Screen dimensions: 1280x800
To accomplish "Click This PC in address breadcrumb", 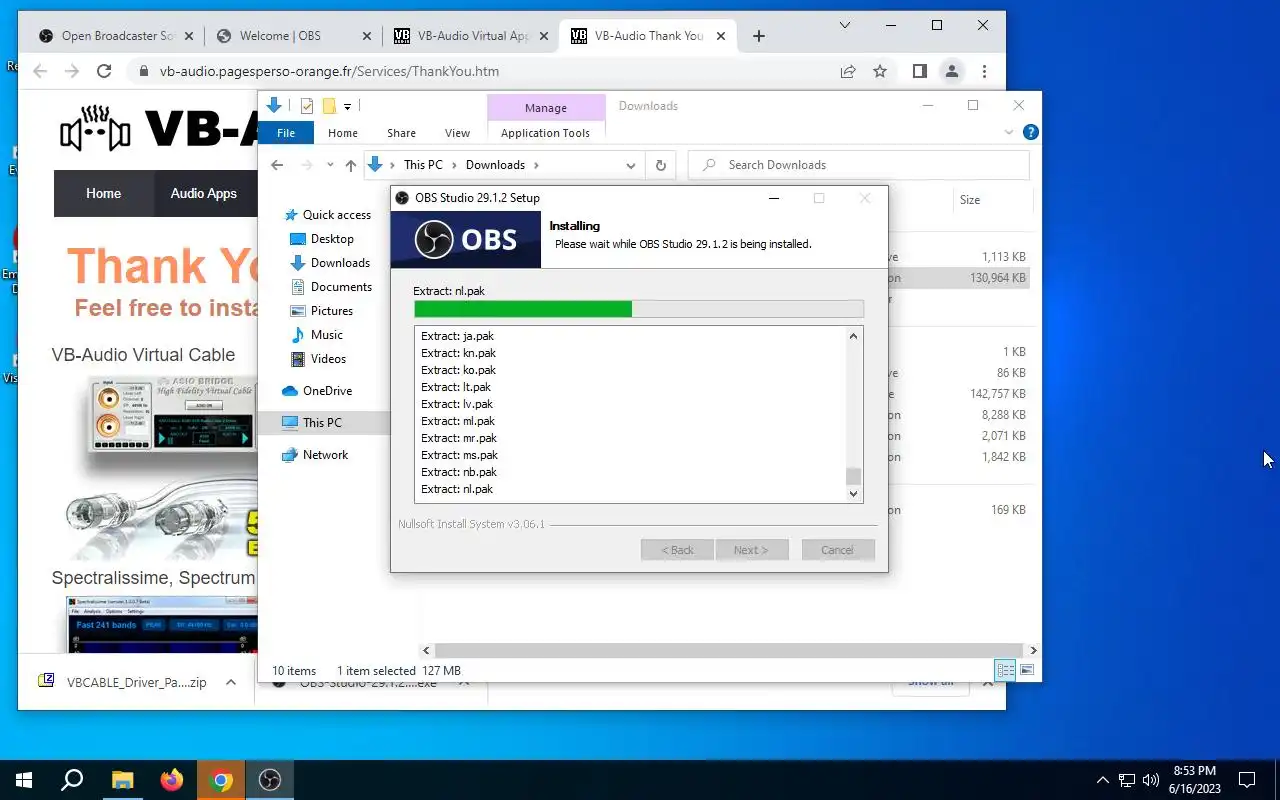I will [x=423, y=165].
